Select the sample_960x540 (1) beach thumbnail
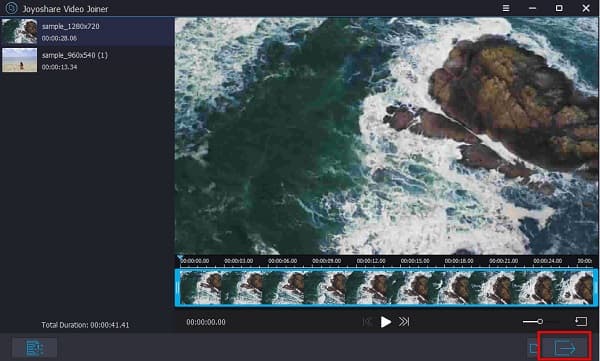Viewport: 600px width, 361px height. 20,60
